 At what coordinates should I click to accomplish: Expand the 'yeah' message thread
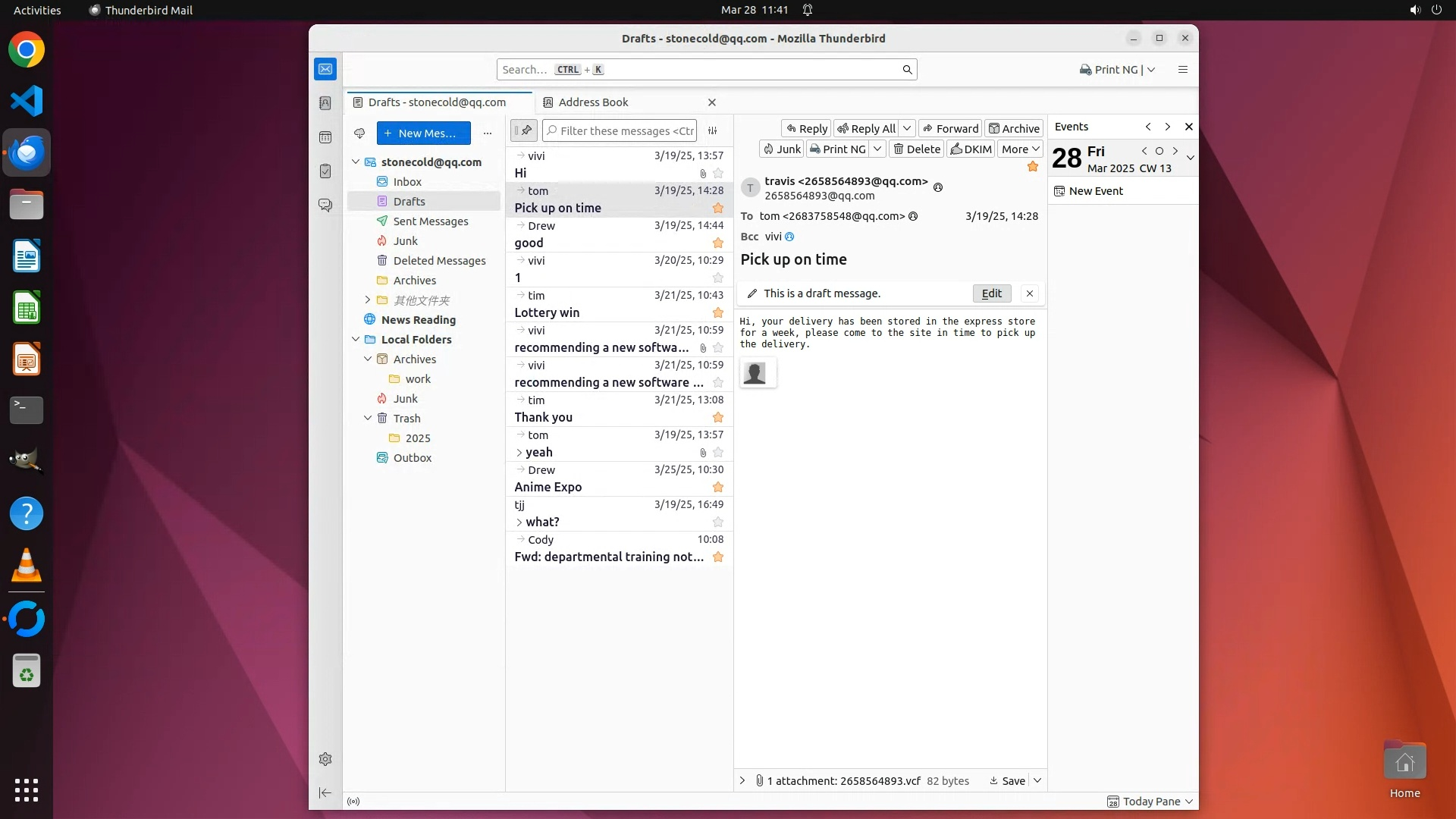[519, 453]
